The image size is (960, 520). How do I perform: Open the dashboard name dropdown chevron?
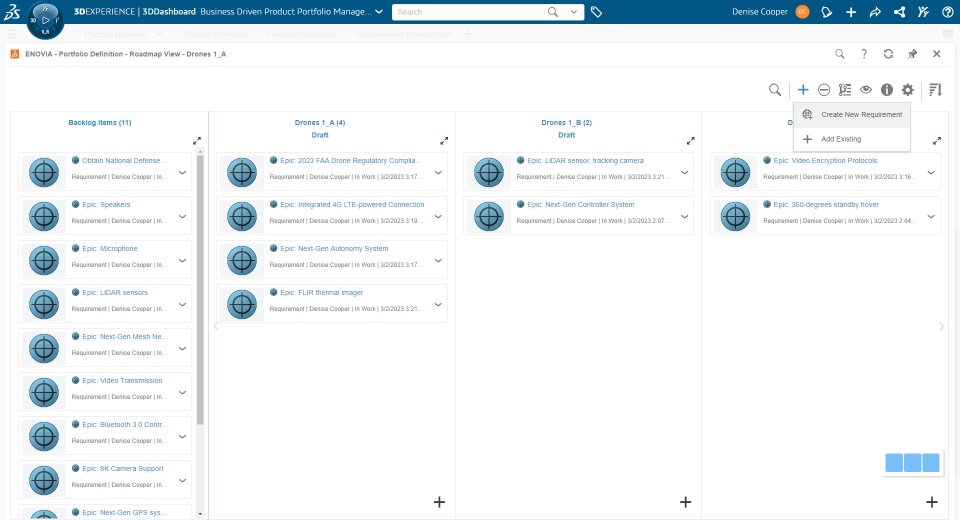(x=379, y=12)
